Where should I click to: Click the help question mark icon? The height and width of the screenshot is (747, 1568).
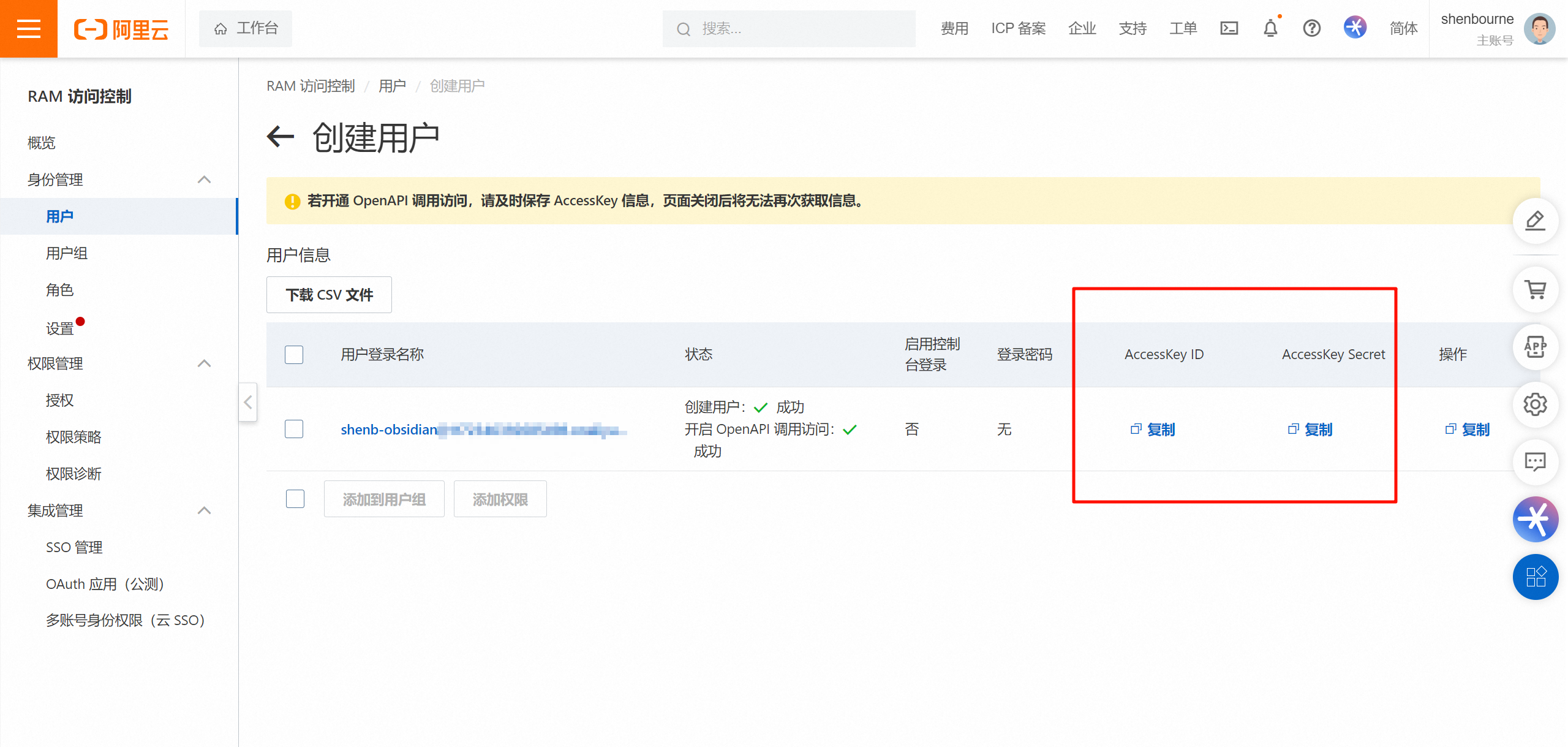click(x=1311, y=28)
